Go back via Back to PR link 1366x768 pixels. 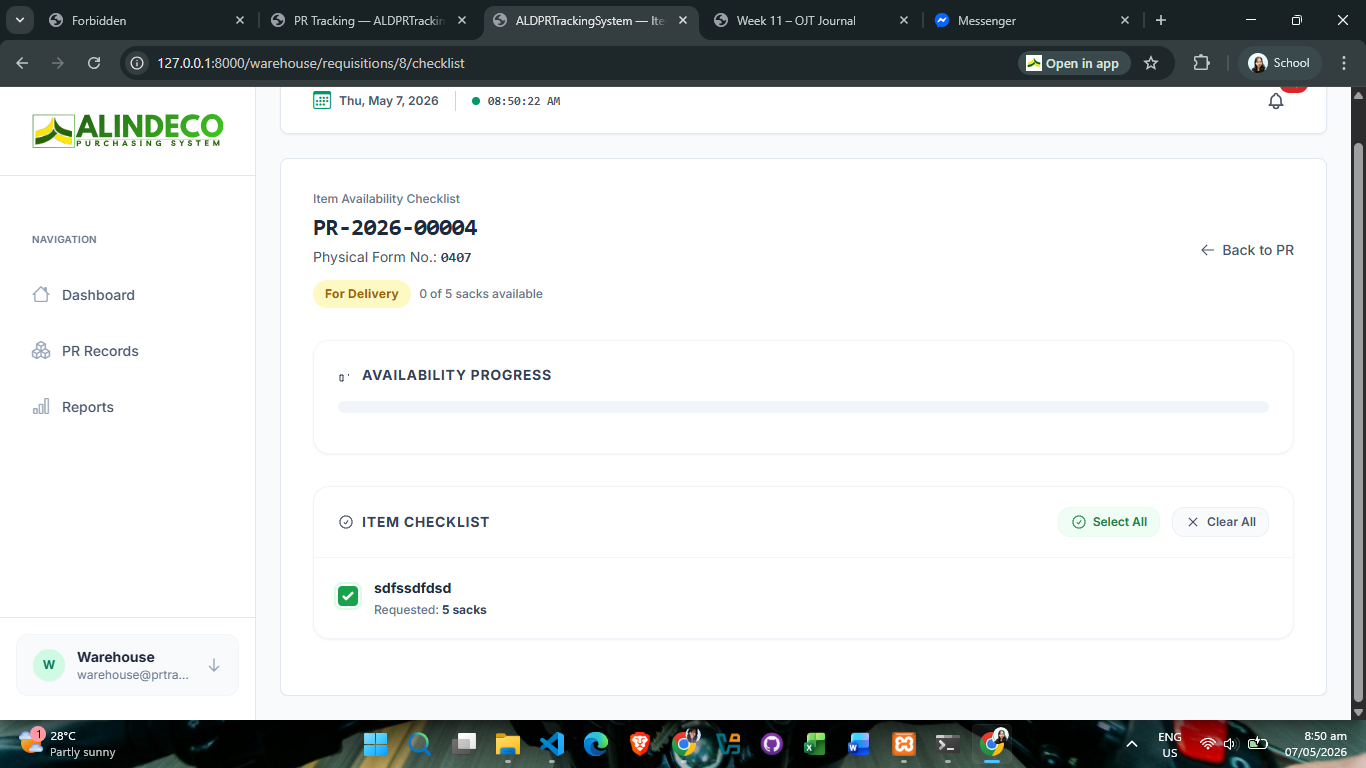1247,250
